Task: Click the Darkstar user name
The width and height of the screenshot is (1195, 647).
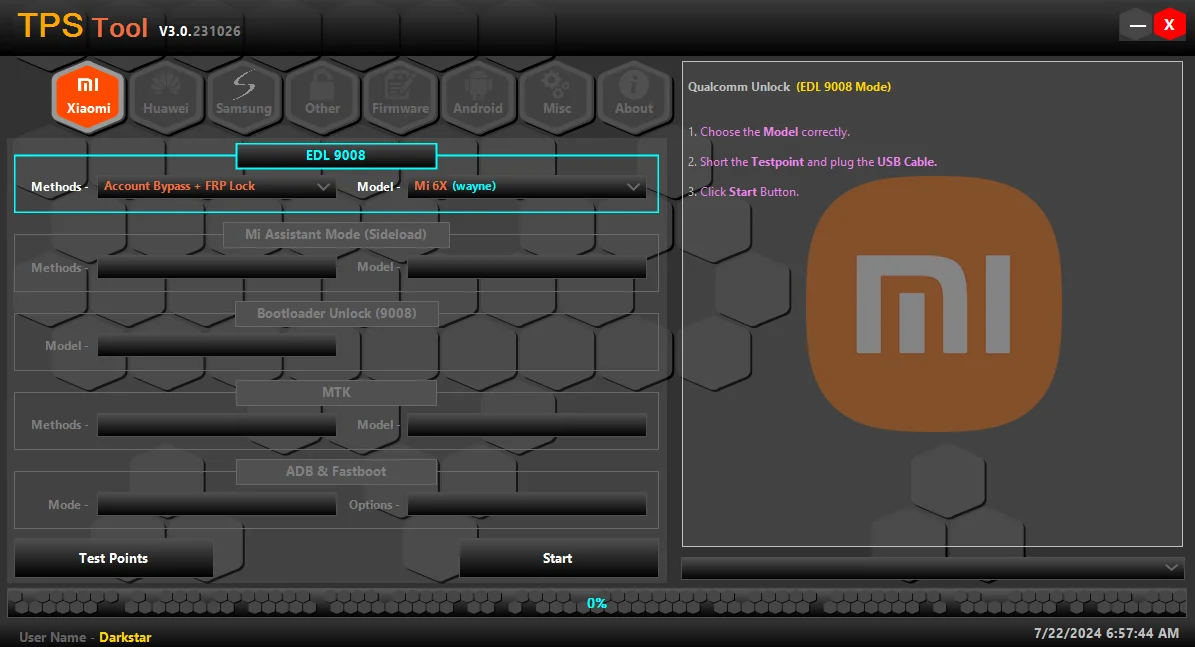Action: click(125, 637)
